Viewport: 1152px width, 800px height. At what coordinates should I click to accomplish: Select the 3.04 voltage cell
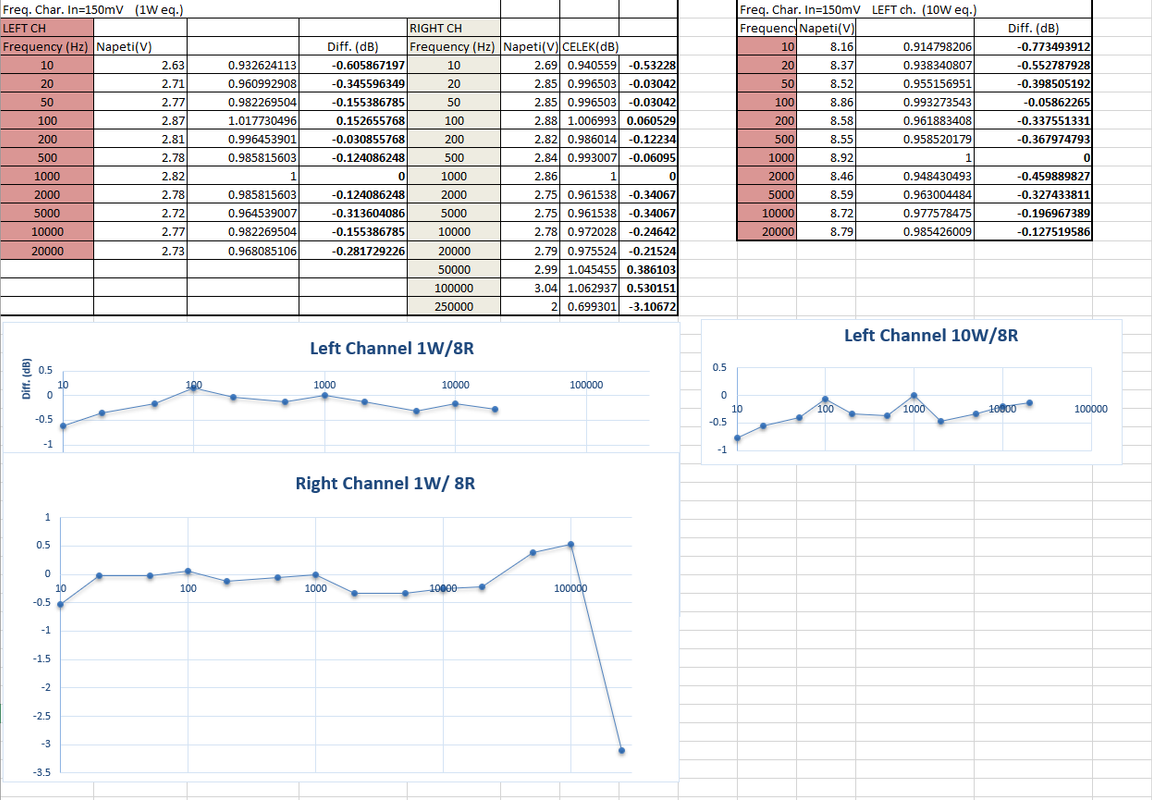pyautogui.click(x=530, y=288)
